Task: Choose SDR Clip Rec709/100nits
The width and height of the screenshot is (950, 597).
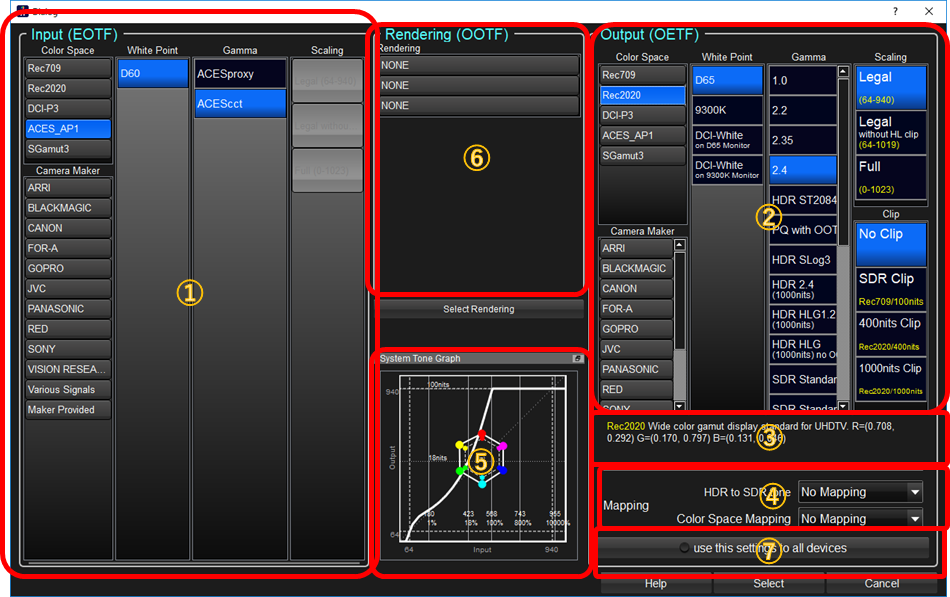Action: (x=891, y=289)
